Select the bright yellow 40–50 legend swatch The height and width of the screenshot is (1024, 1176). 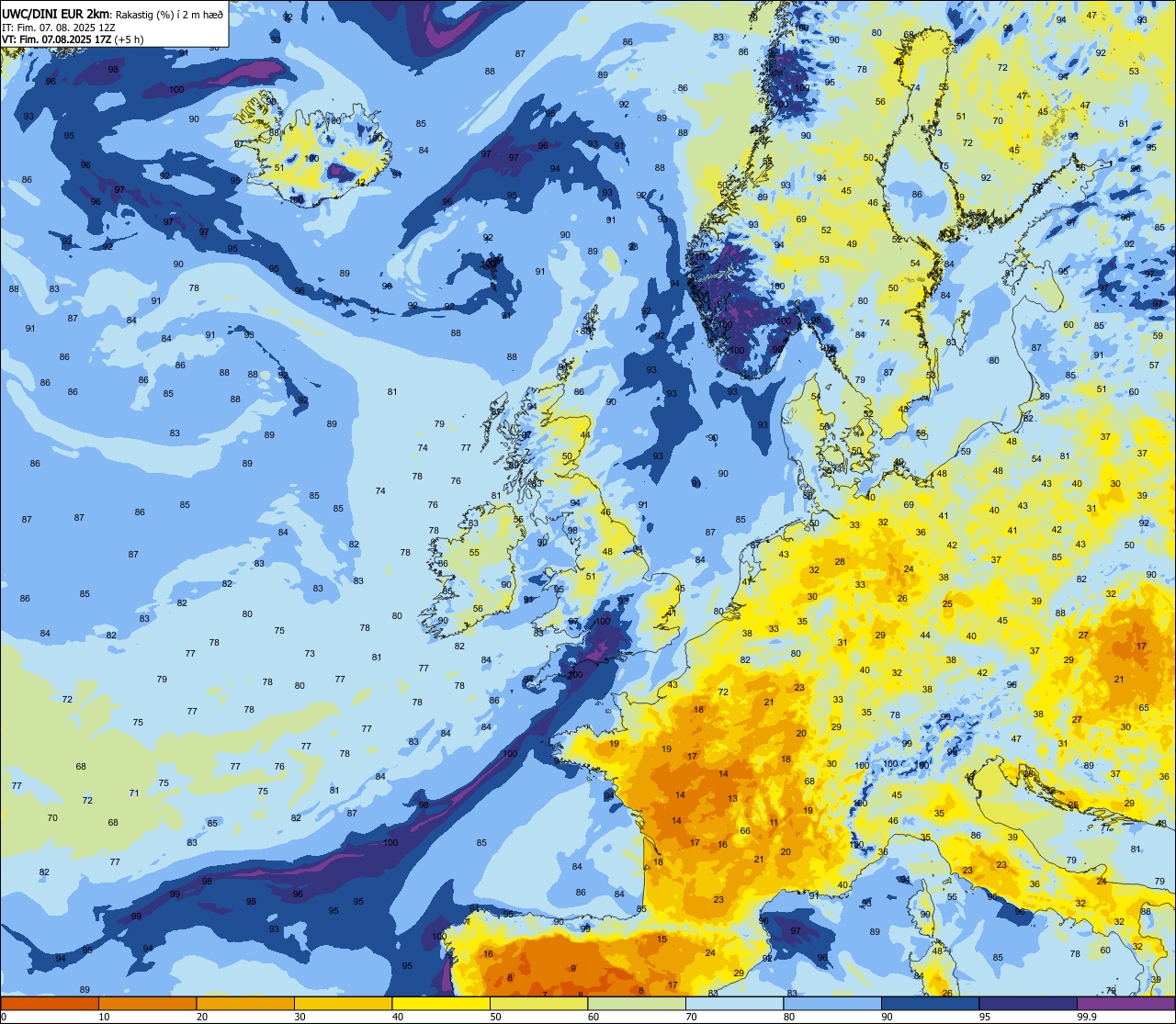[441, 1003]
